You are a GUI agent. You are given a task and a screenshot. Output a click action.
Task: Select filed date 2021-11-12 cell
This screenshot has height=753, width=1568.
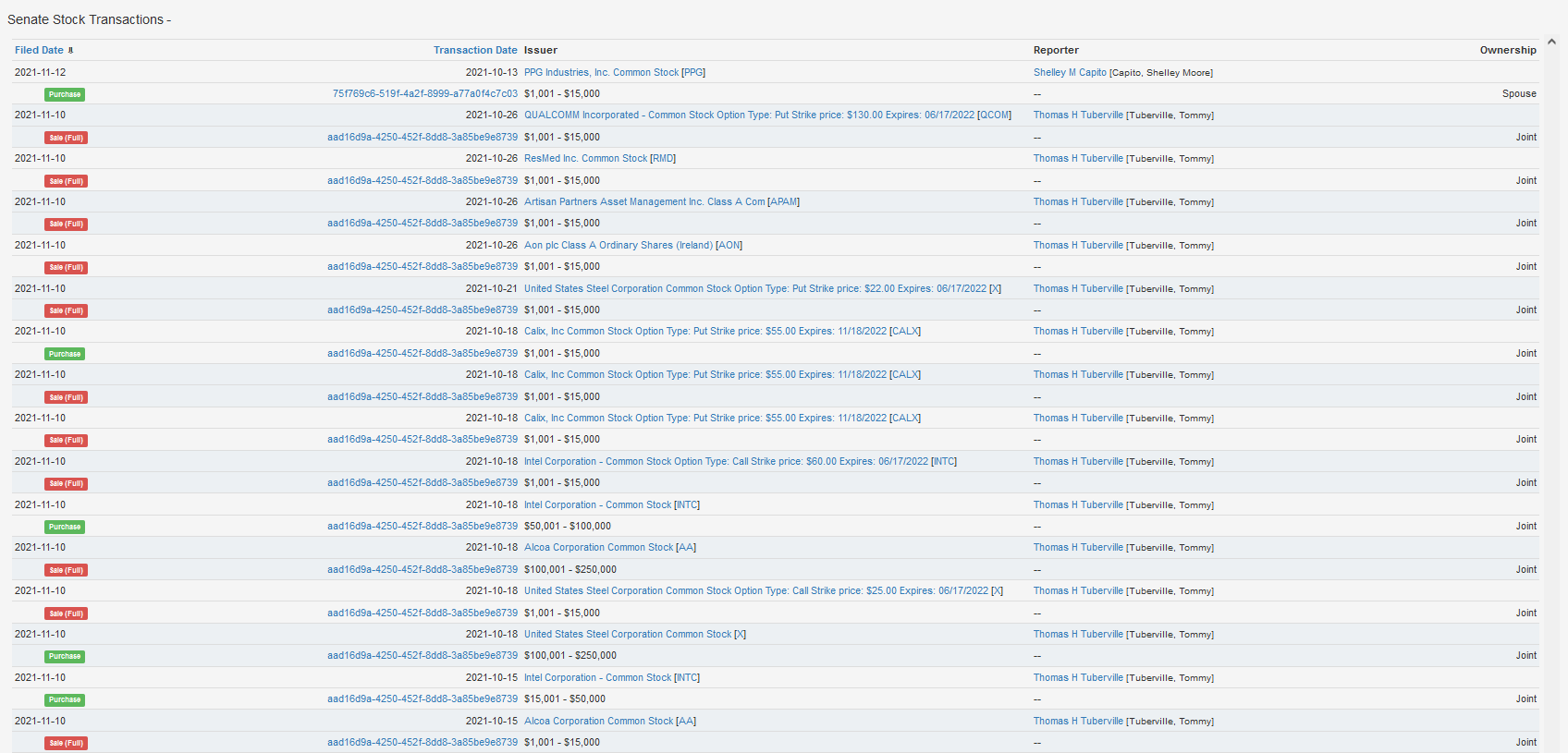point(40,72)
